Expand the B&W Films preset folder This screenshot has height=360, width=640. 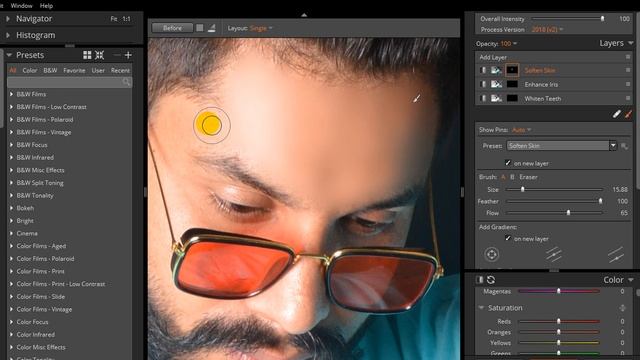[x=11, y=94]
